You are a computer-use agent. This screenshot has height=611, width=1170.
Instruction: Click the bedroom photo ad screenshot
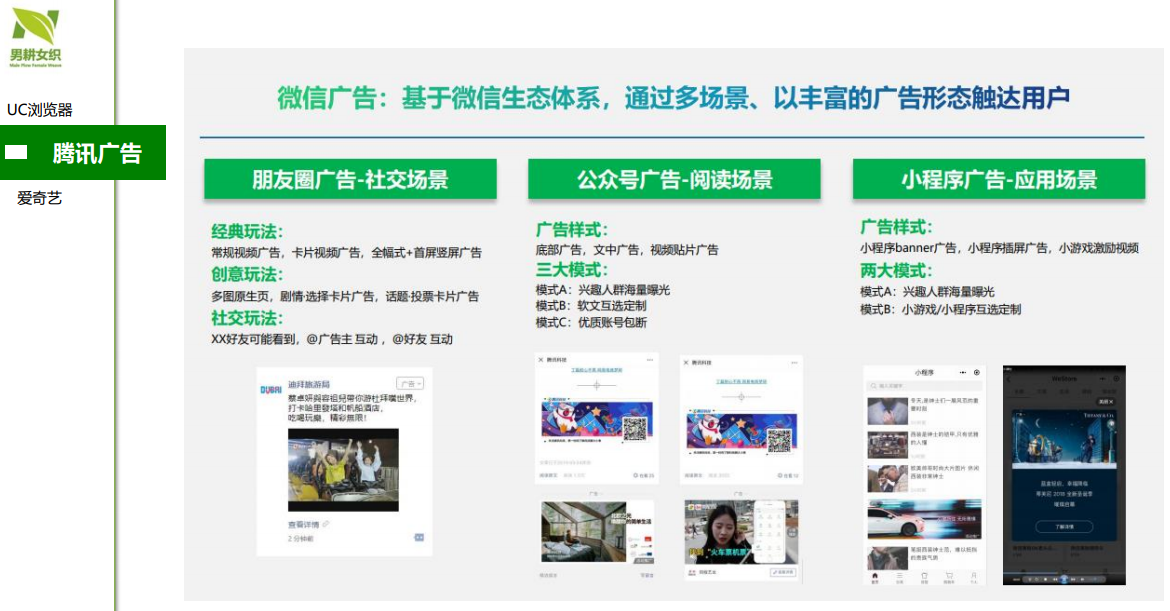click(x=597, y=532)
